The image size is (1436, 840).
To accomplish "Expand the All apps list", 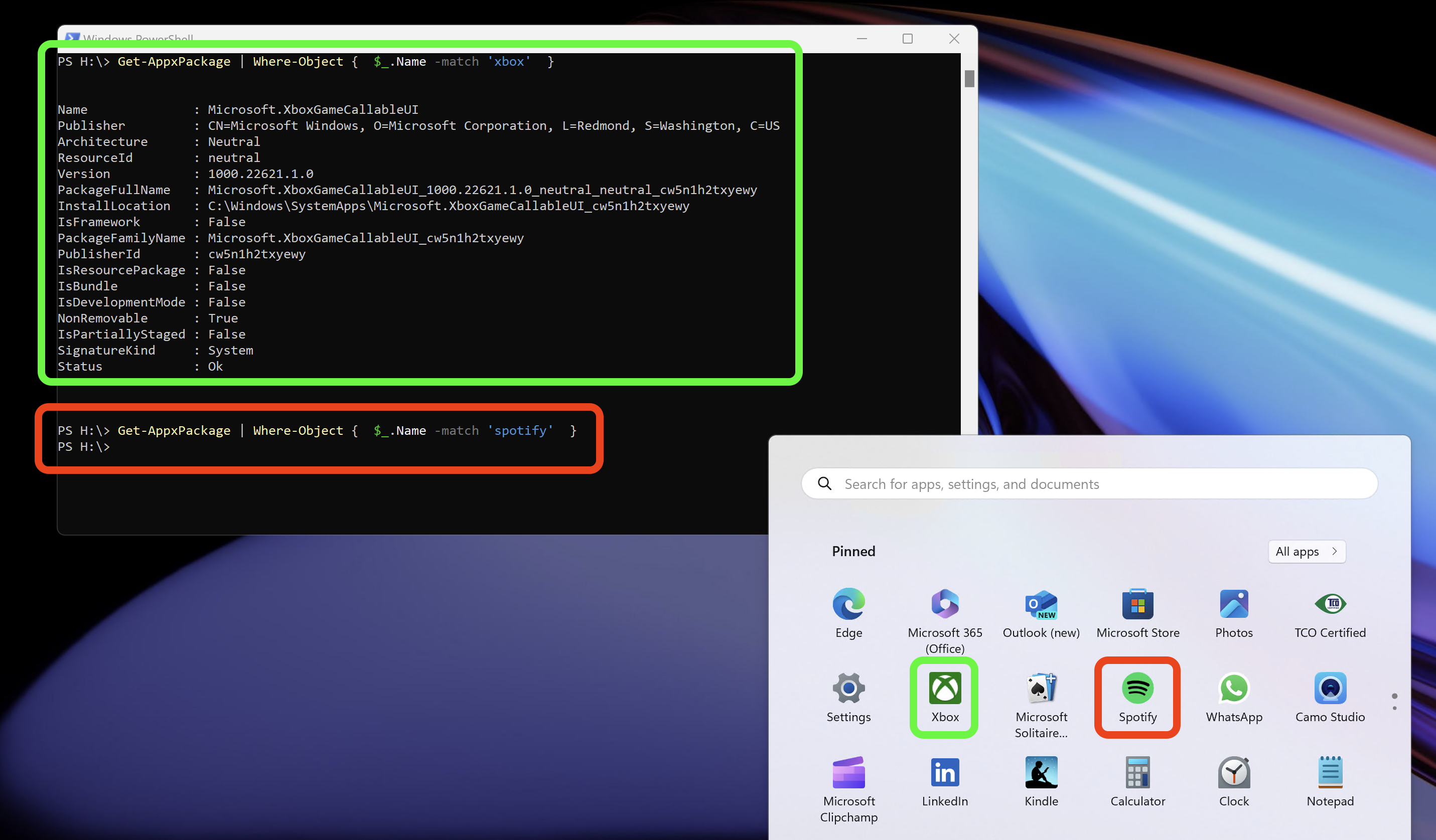I will pyautogui.click(x=1307, y=551).
